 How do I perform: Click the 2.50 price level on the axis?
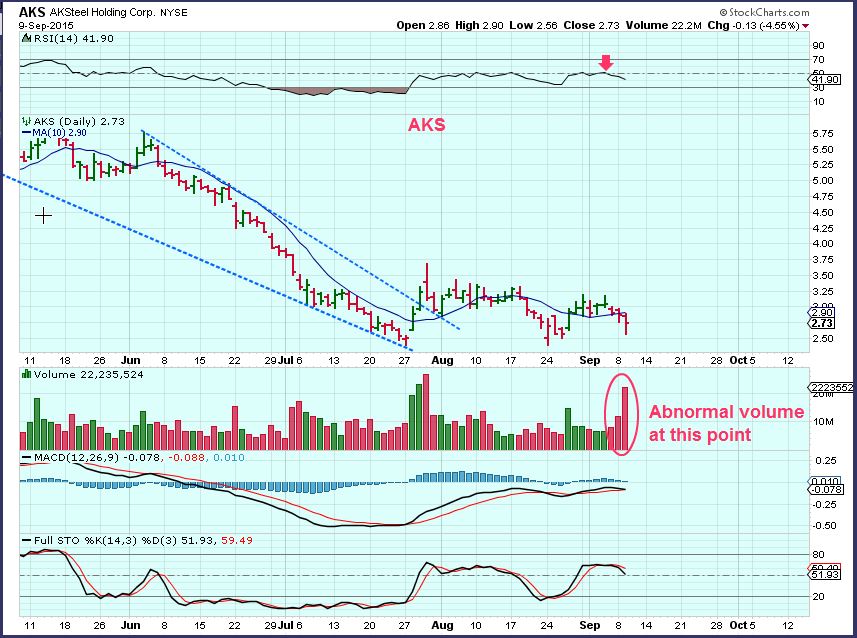click(823, 339)
